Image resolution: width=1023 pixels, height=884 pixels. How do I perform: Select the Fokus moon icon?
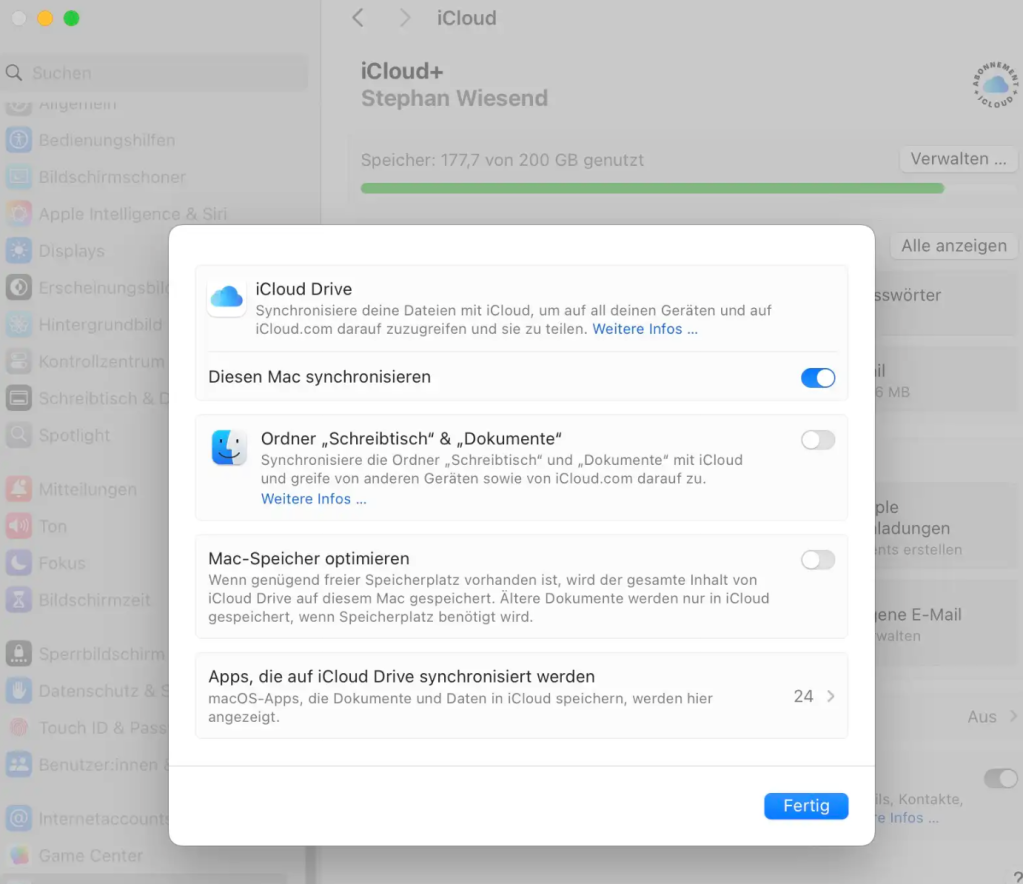[19, 562]
